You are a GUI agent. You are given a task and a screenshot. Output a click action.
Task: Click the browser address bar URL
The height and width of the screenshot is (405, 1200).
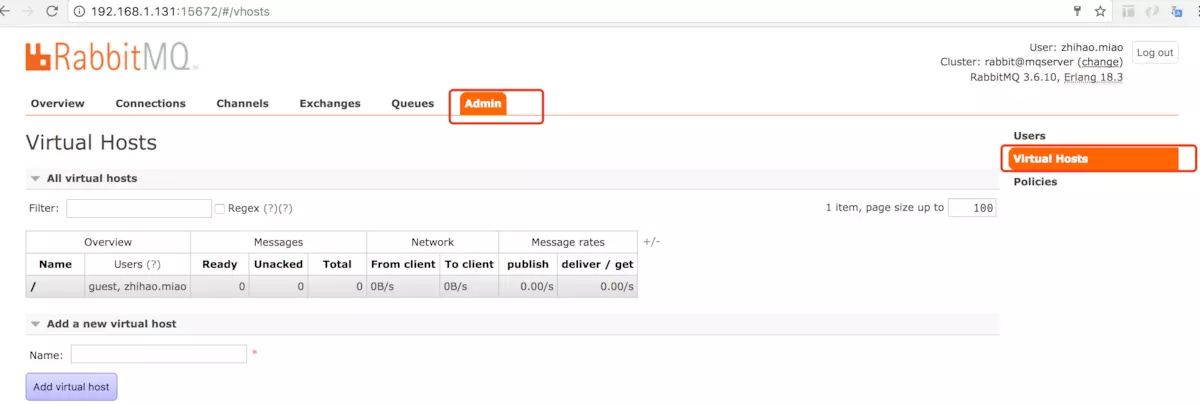(180, 12)
